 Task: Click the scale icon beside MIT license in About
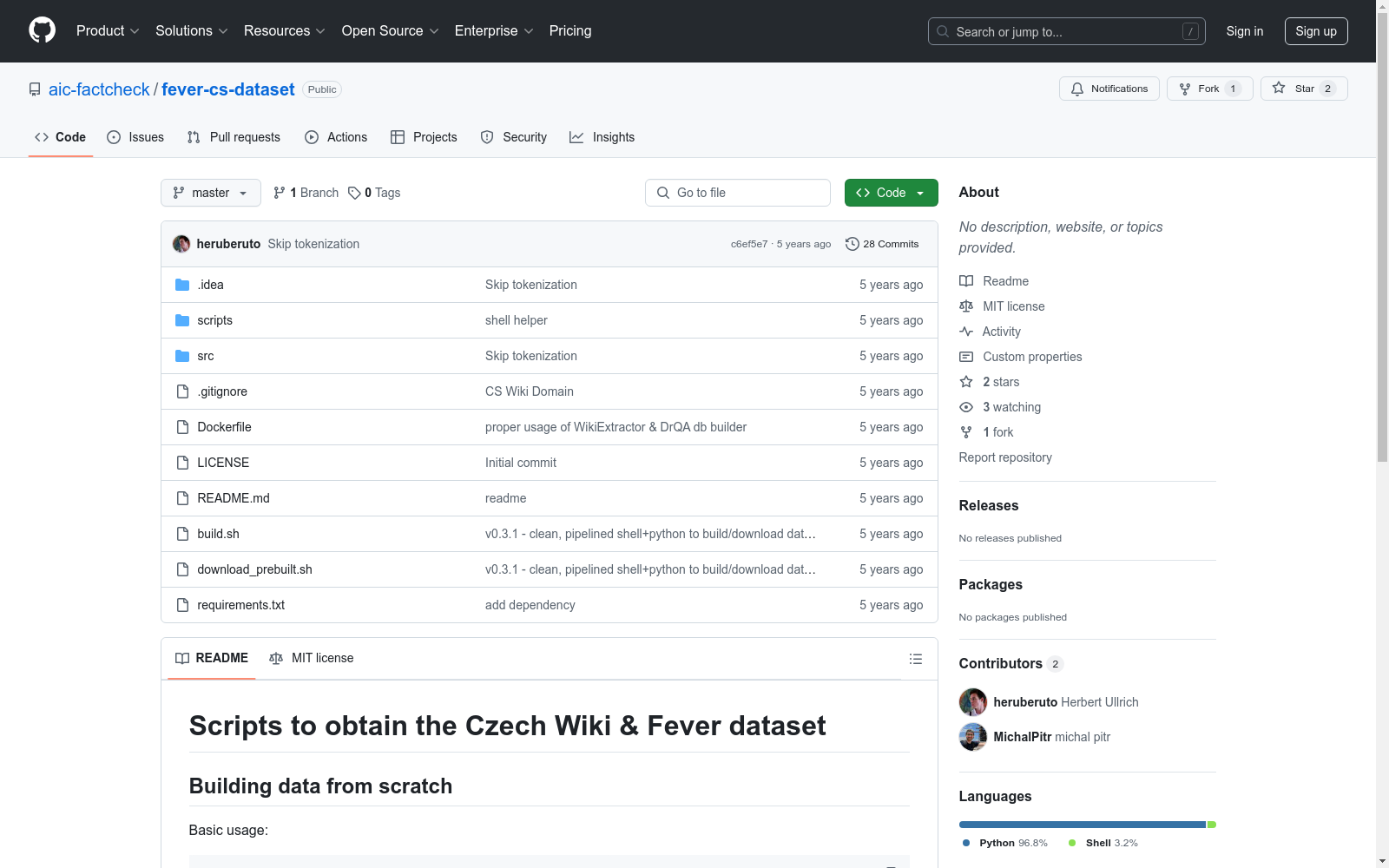(966, 306)
